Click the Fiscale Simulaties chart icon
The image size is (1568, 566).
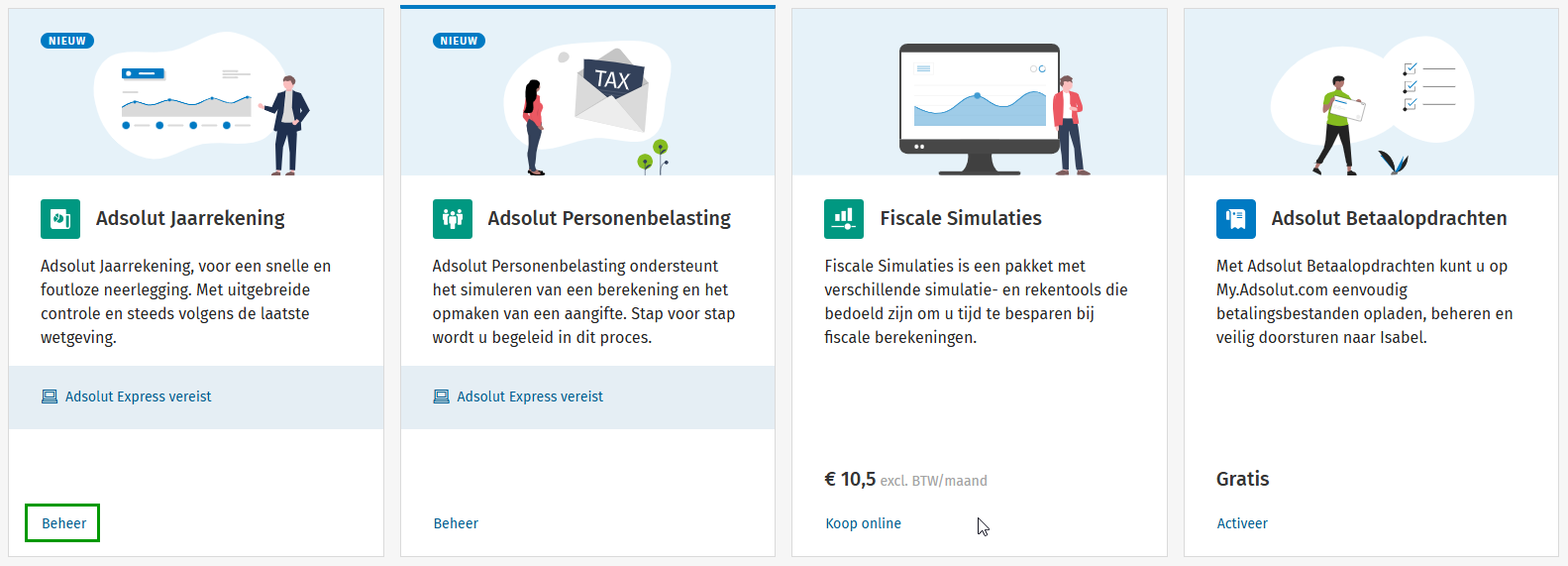coord(844,219)
